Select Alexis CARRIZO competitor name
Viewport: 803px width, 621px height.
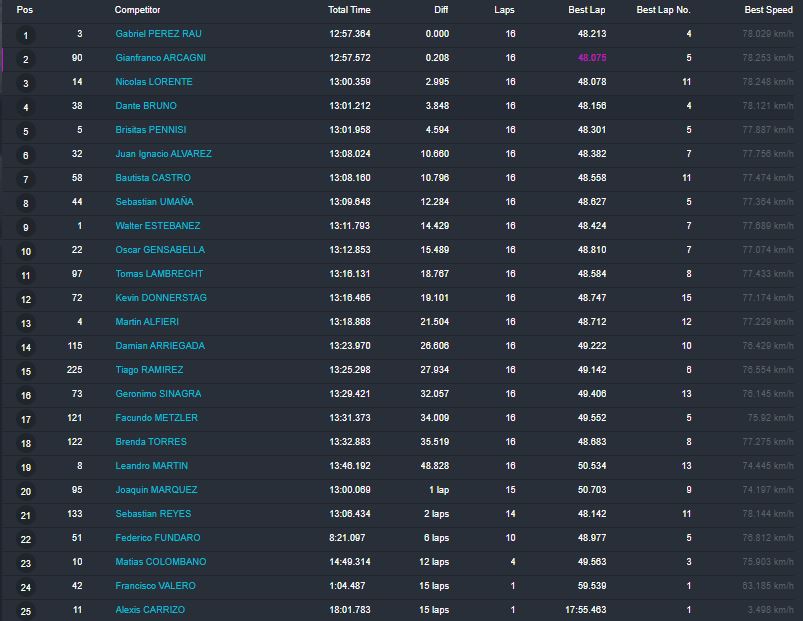pos(150,610)
